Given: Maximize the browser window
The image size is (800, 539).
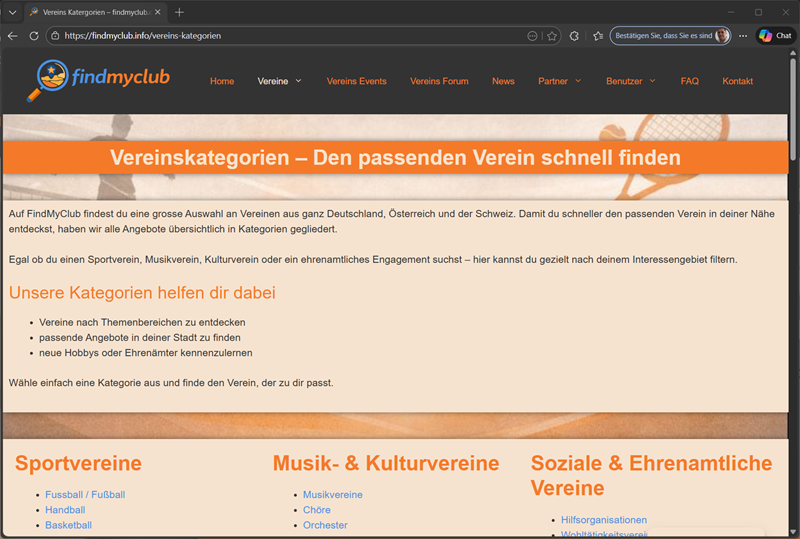Looking at the screenshot, I should point(759,12).
